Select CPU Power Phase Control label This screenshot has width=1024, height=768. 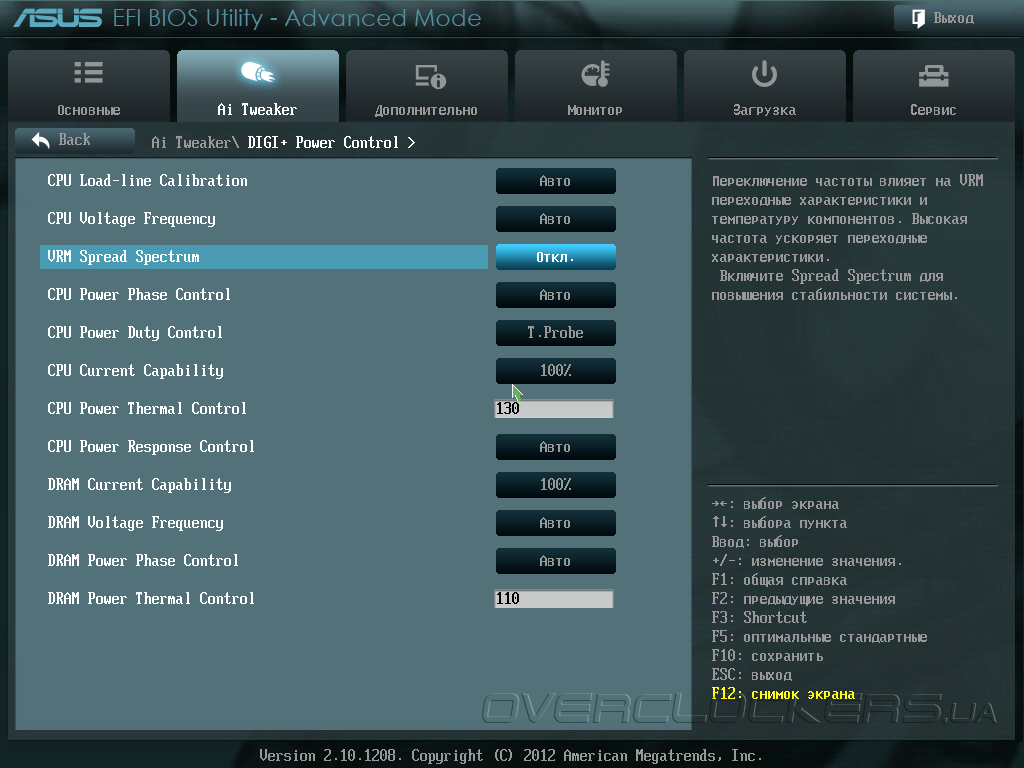139,295
